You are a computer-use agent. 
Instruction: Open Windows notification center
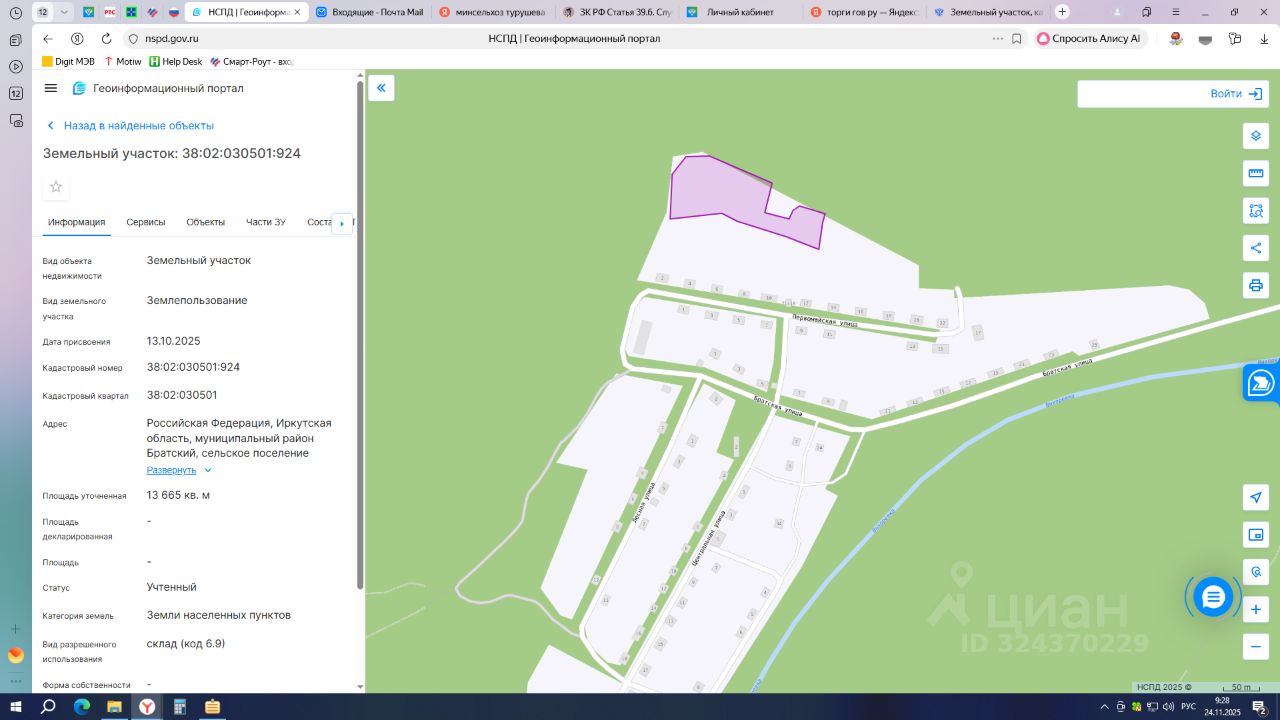[1260, 707]
